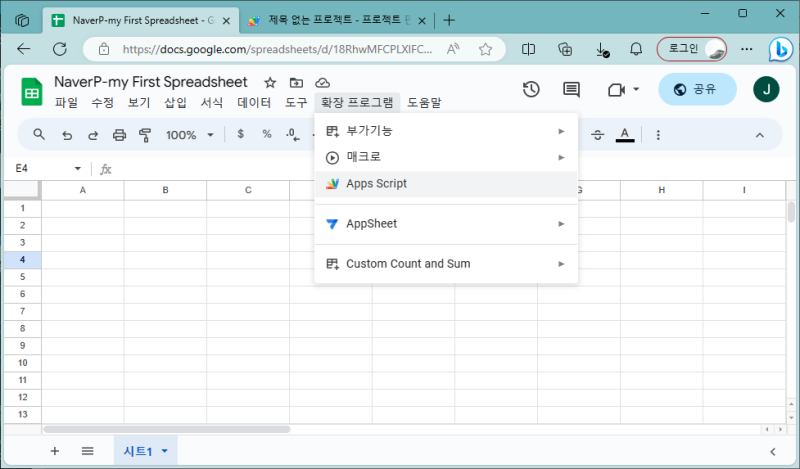Select column A header
Image resolution: width=800 pixels, height=469 pixels.
83,190
